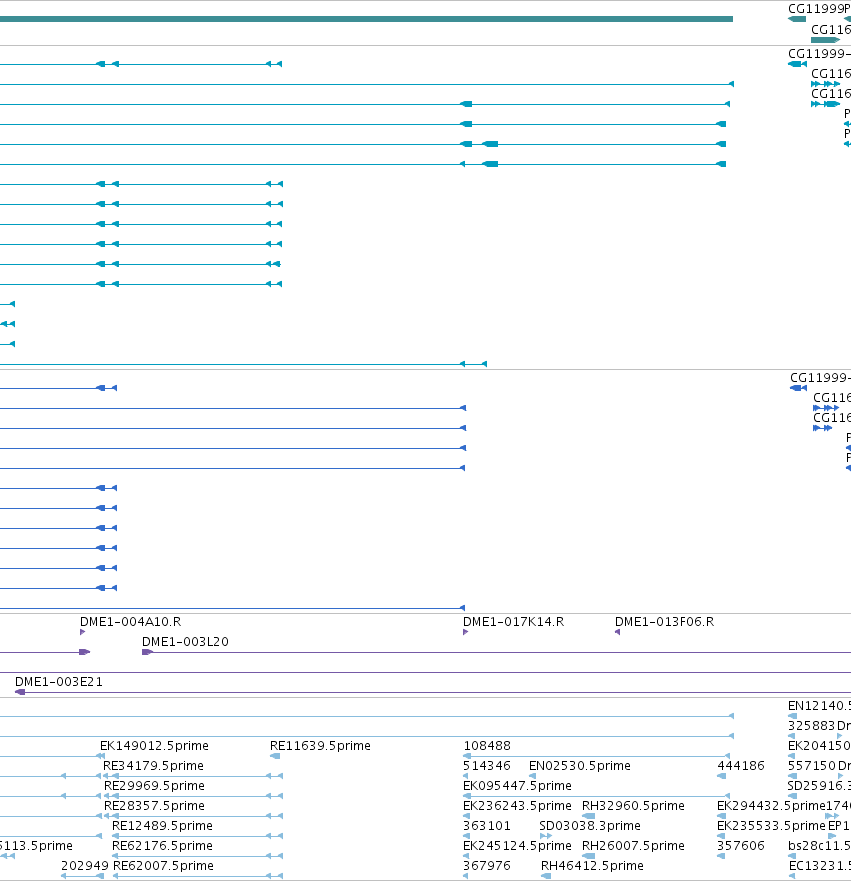The height and width of the screenshot is (881, 851).
Task: Select the RH26007.5prime label
Action: pyautogui.click(x=634, y=846)
